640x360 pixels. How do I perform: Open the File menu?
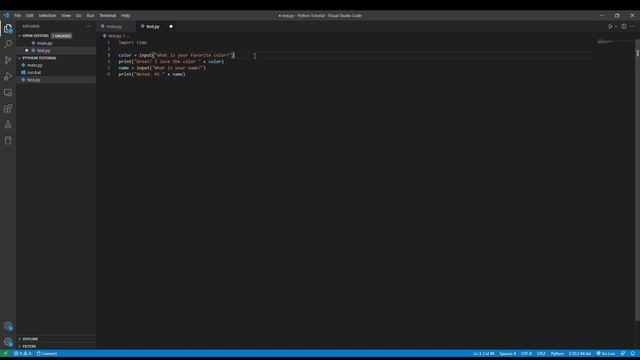point(18,16)
